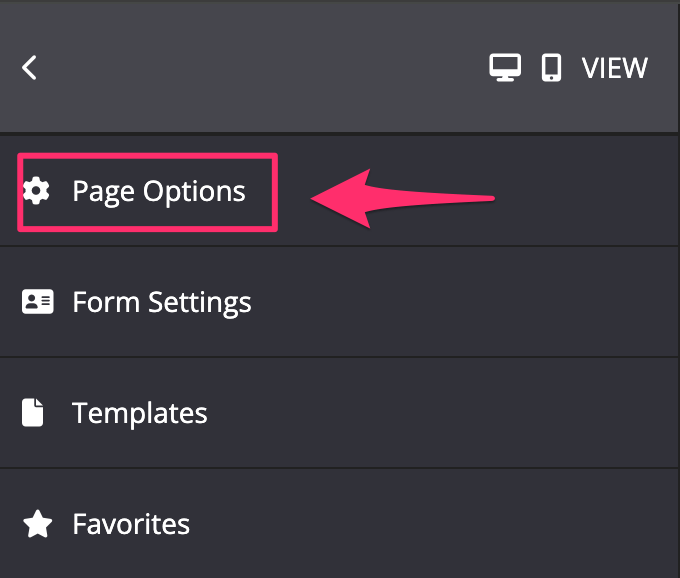Switch to the mobile phone preview icon

click(551, 68)
